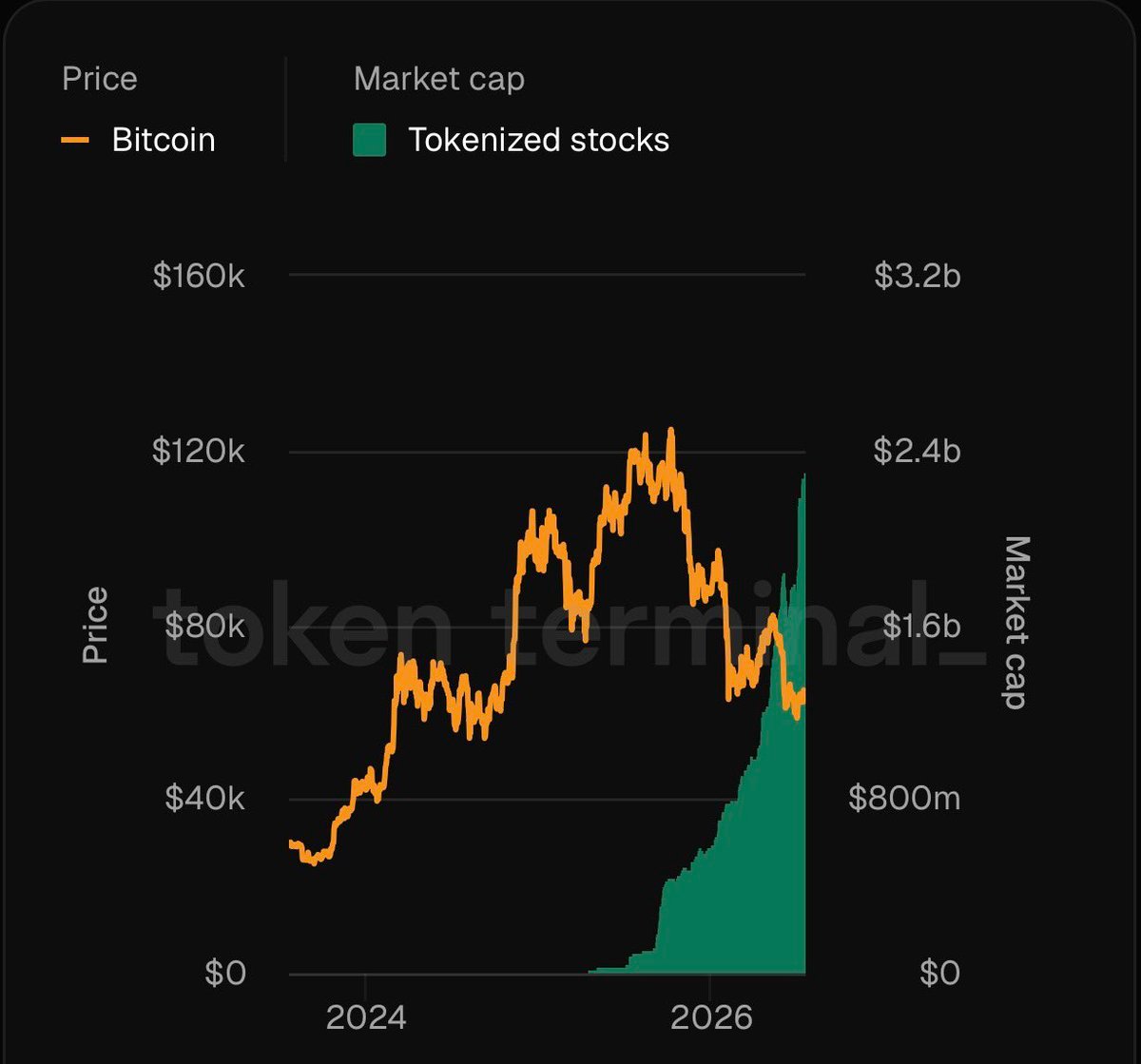1141x1064 pixels.
Task: Click the $2.4b market cap label
Action: tap(917, 450)
